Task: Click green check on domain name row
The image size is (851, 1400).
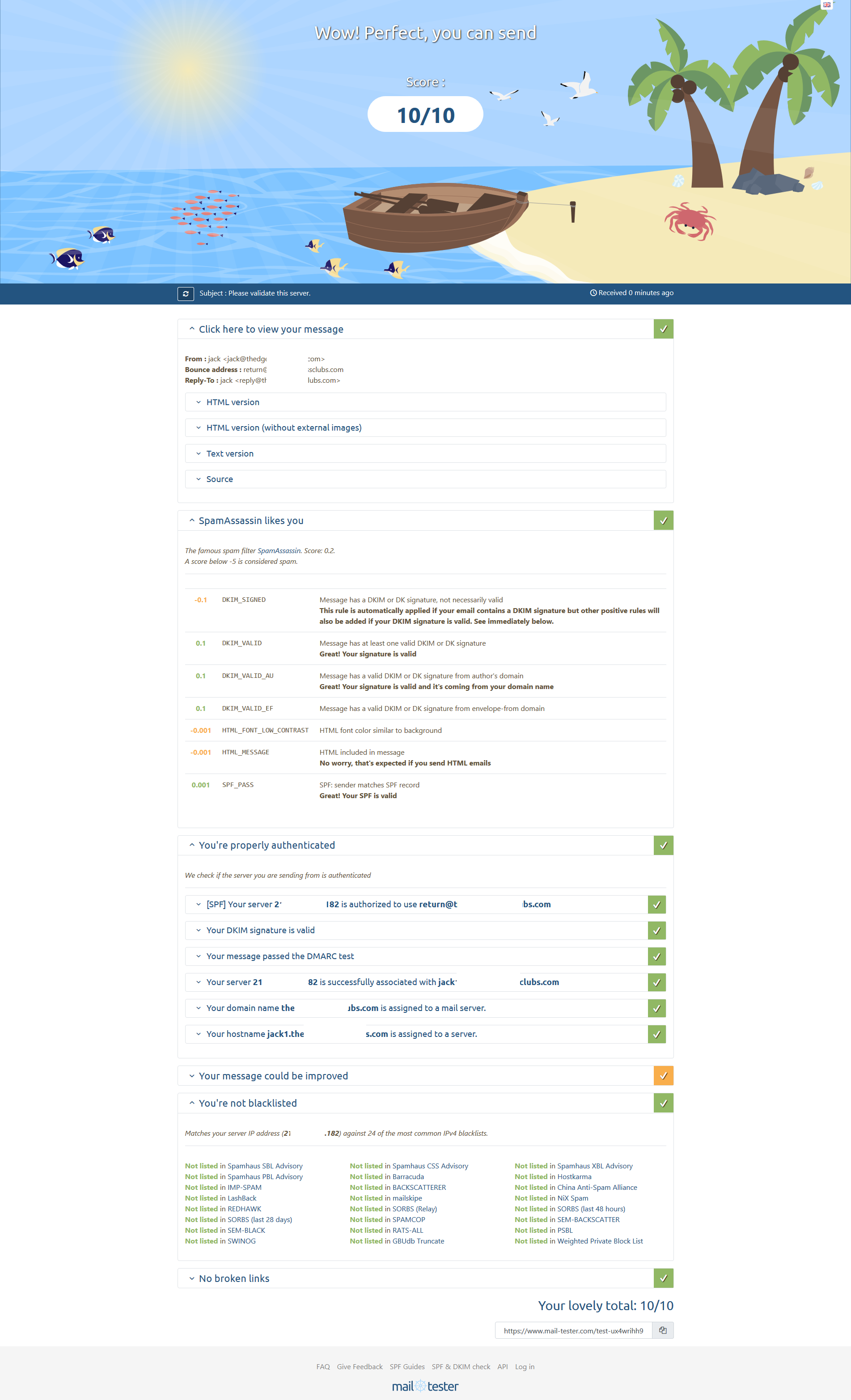Action: point(657,1008)
